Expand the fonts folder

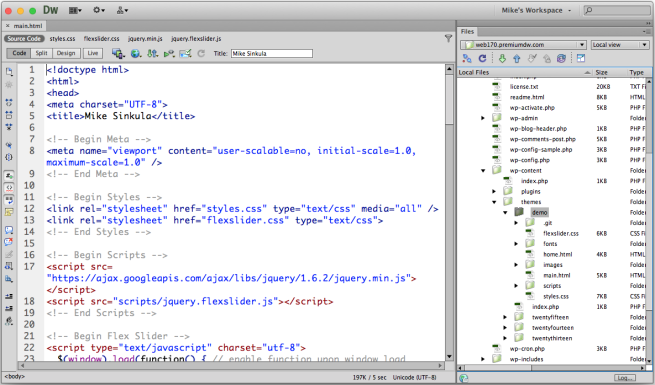pos(516,244)
